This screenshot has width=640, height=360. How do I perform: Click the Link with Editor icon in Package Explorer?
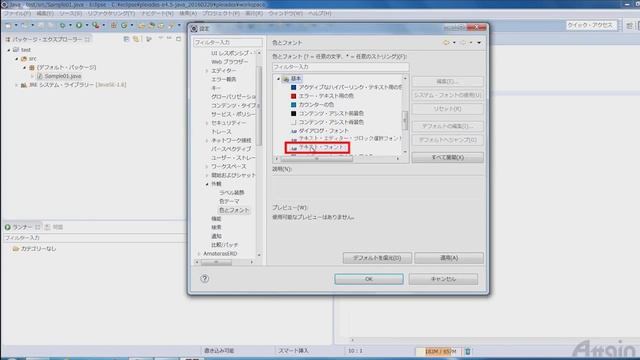[136, 39]
